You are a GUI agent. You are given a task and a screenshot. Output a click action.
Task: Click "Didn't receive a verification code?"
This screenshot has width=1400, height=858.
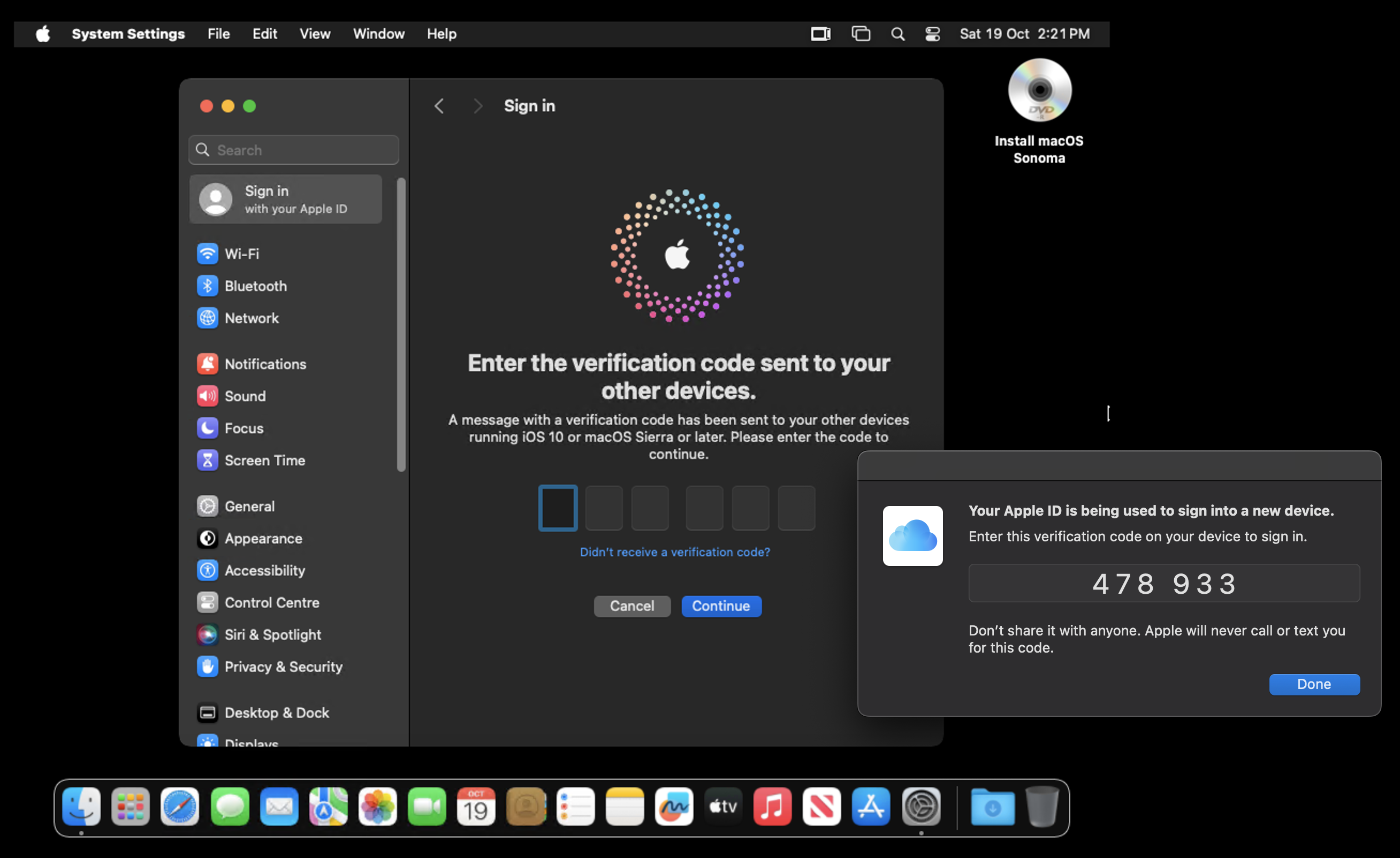pos(675,551)
